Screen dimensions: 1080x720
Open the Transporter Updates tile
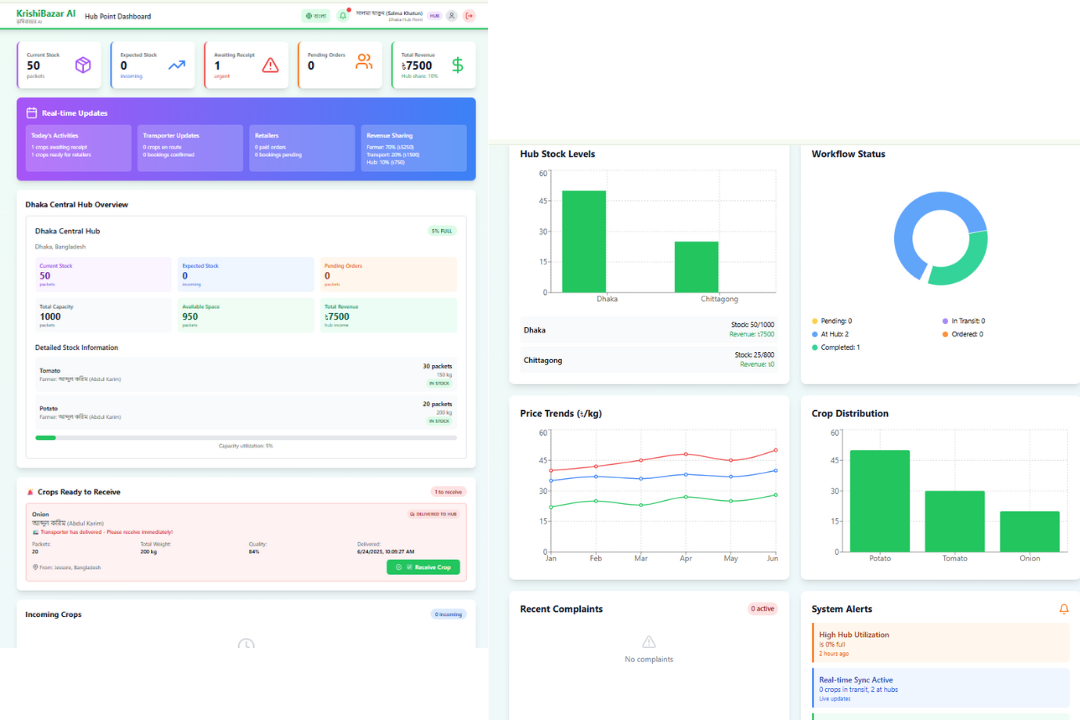190,147
